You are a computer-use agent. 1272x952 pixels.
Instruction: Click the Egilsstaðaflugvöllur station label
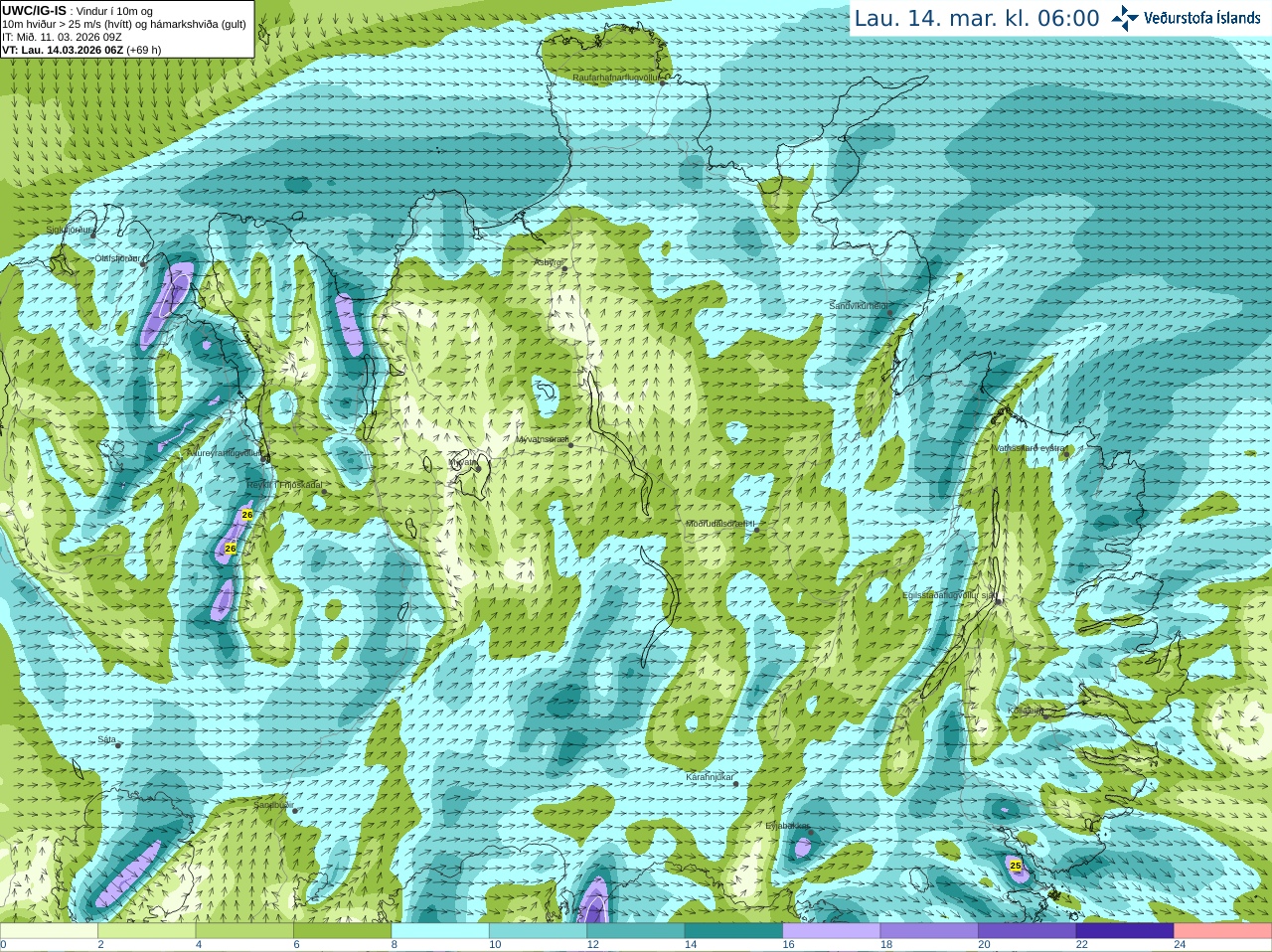[949, 595]
